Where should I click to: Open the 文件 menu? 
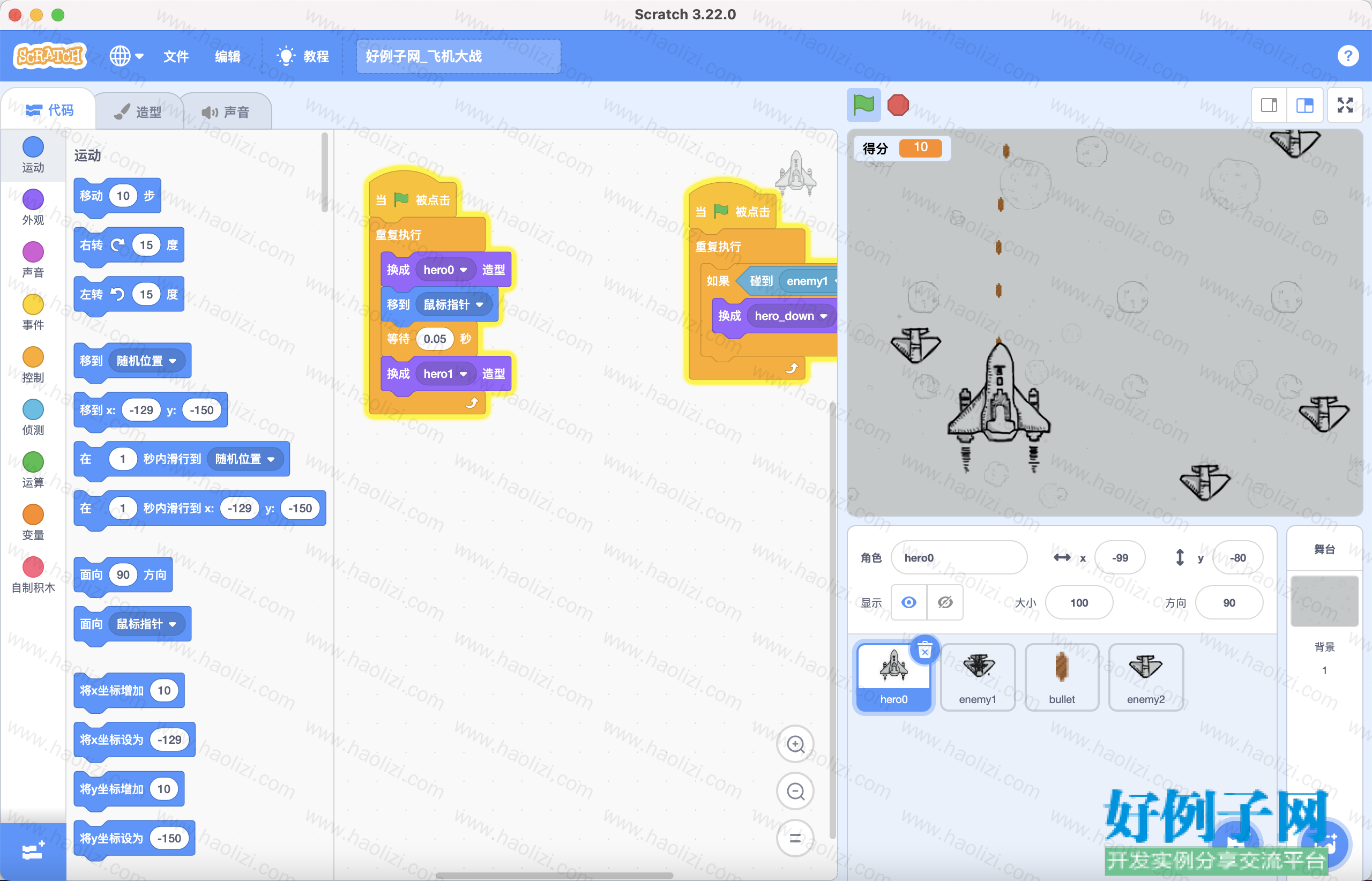(x=176, y=56)
